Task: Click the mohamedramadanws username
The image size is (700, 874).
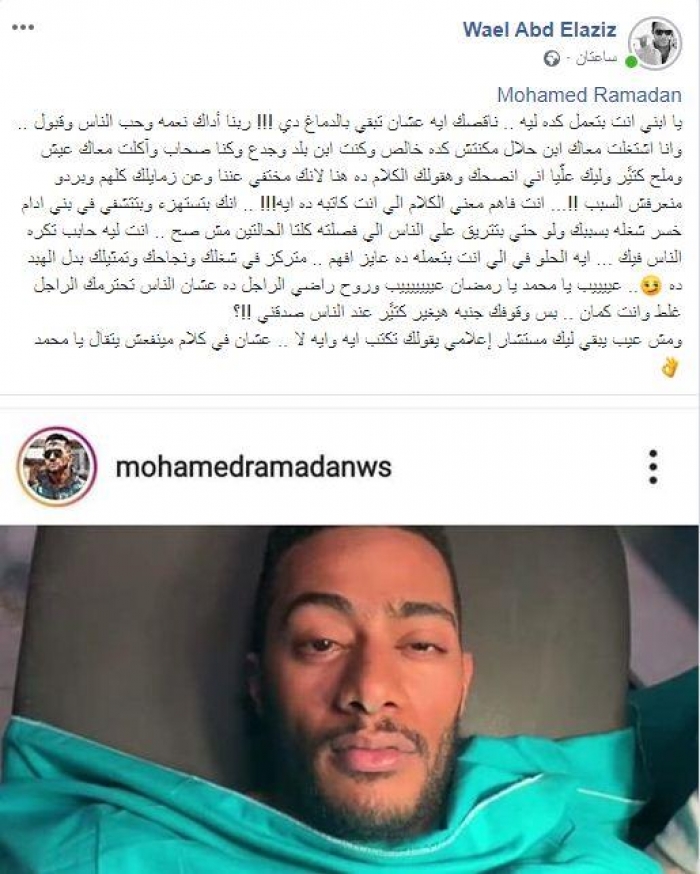Action: pos(253,467)
